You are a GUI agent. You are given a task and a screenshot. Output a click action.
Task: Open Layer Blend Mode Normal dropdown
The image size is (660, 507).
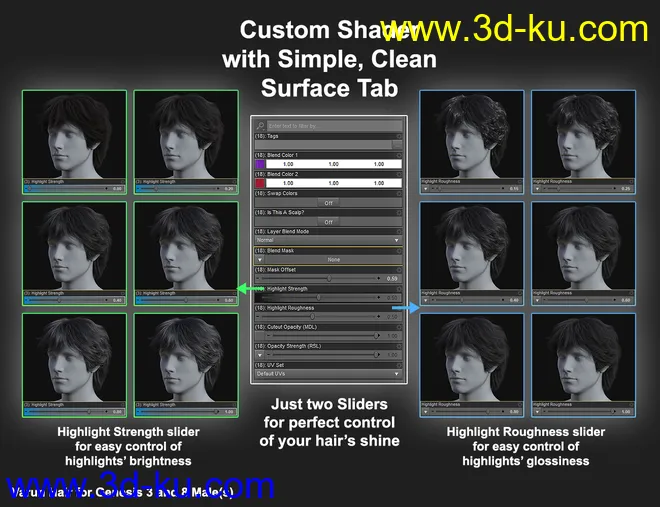328,240
